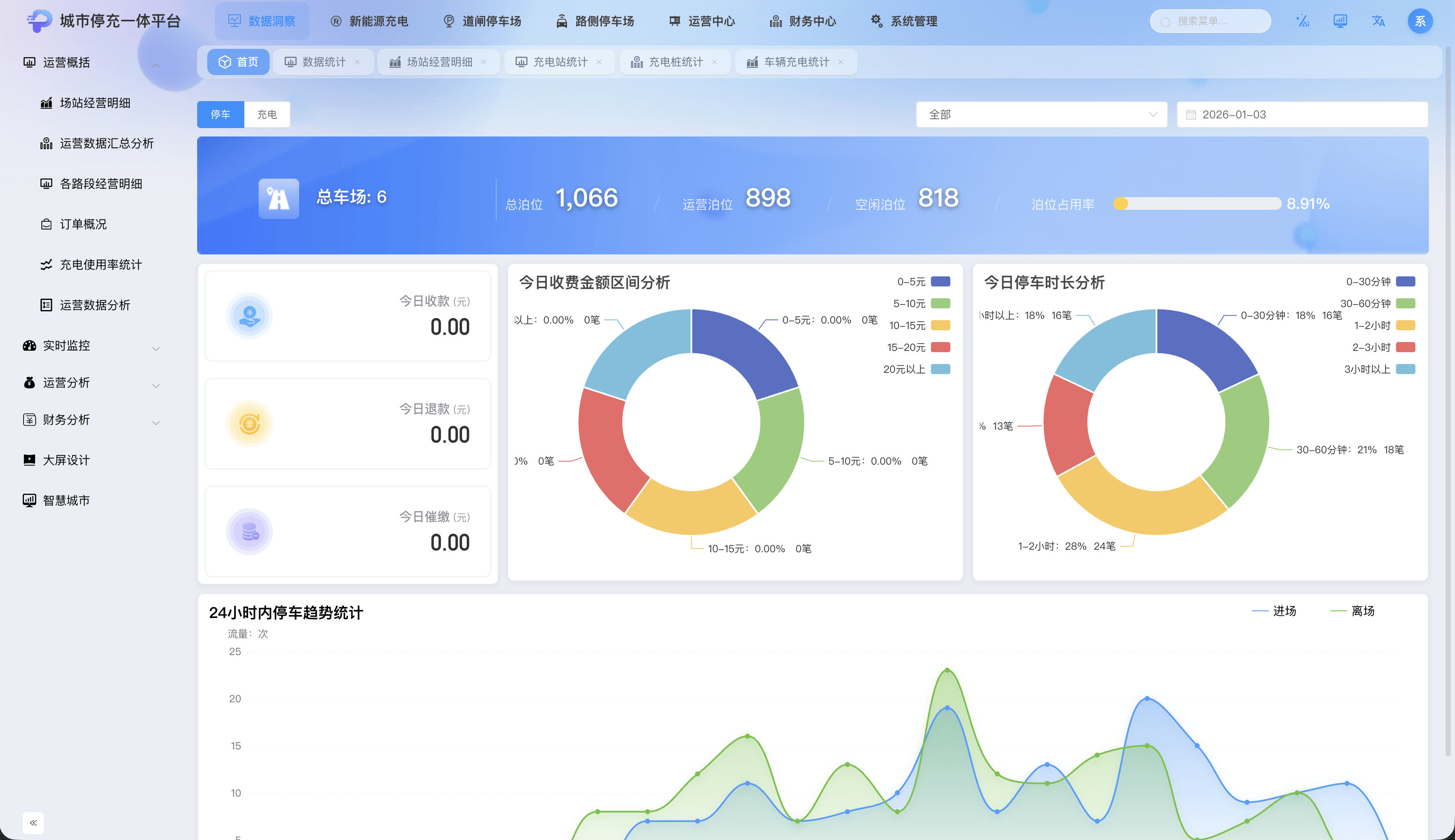Click the date field showing 2026-01-03
The image size is (1455, 840).
click(x=1302, y=115)
